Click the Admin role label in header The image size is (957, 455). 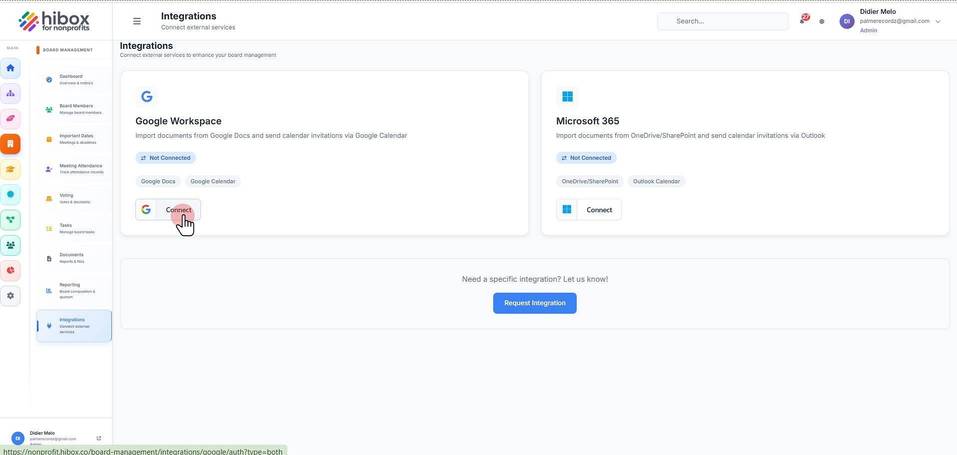pos(868,30)
